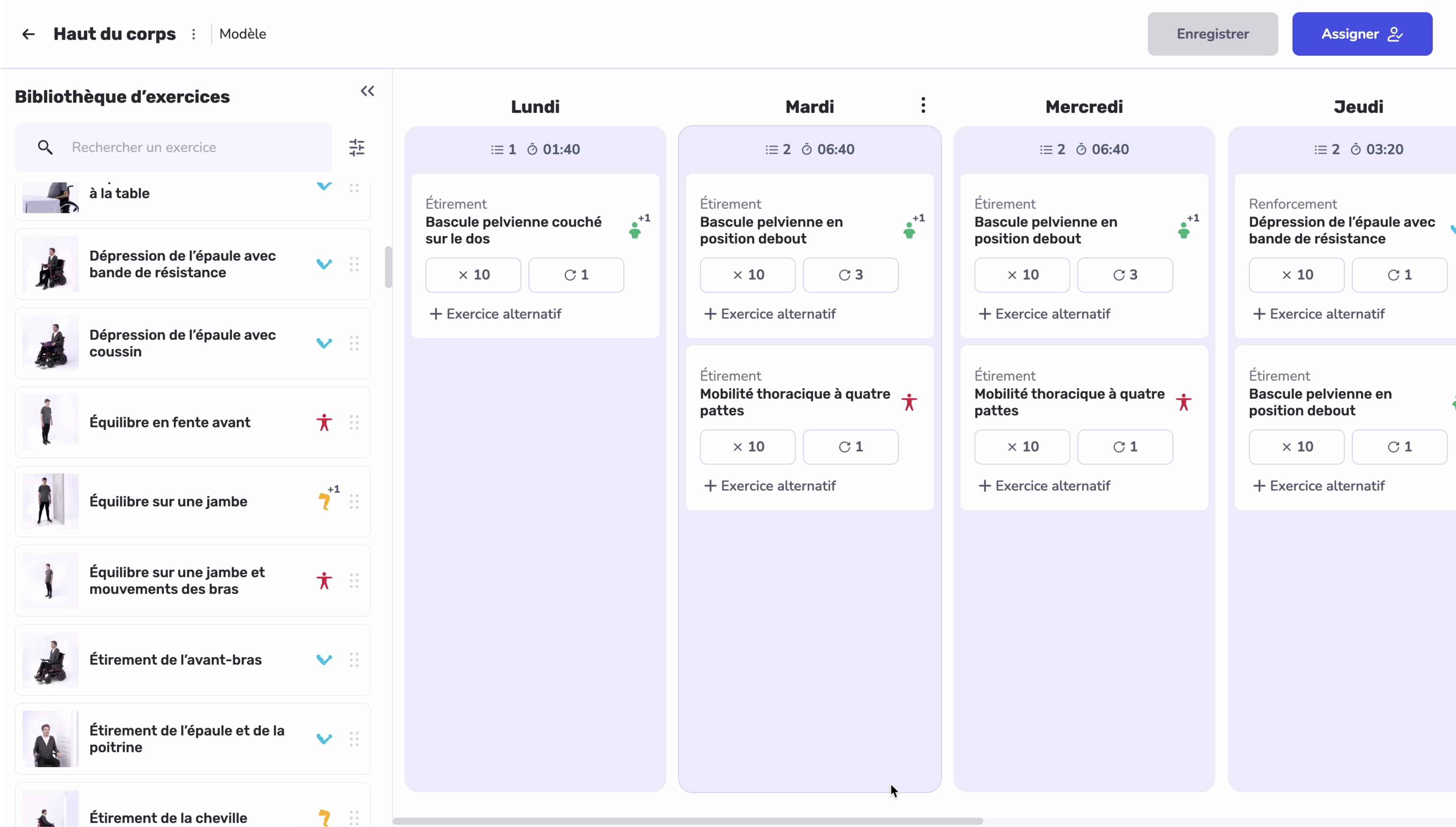Image resolution: width=1456 pixels, height=827 pixels.
Task: Toggle the blue checkmark on Étirement de l'avant-bras
Action: pyautogui.click(x=324, y=659)
